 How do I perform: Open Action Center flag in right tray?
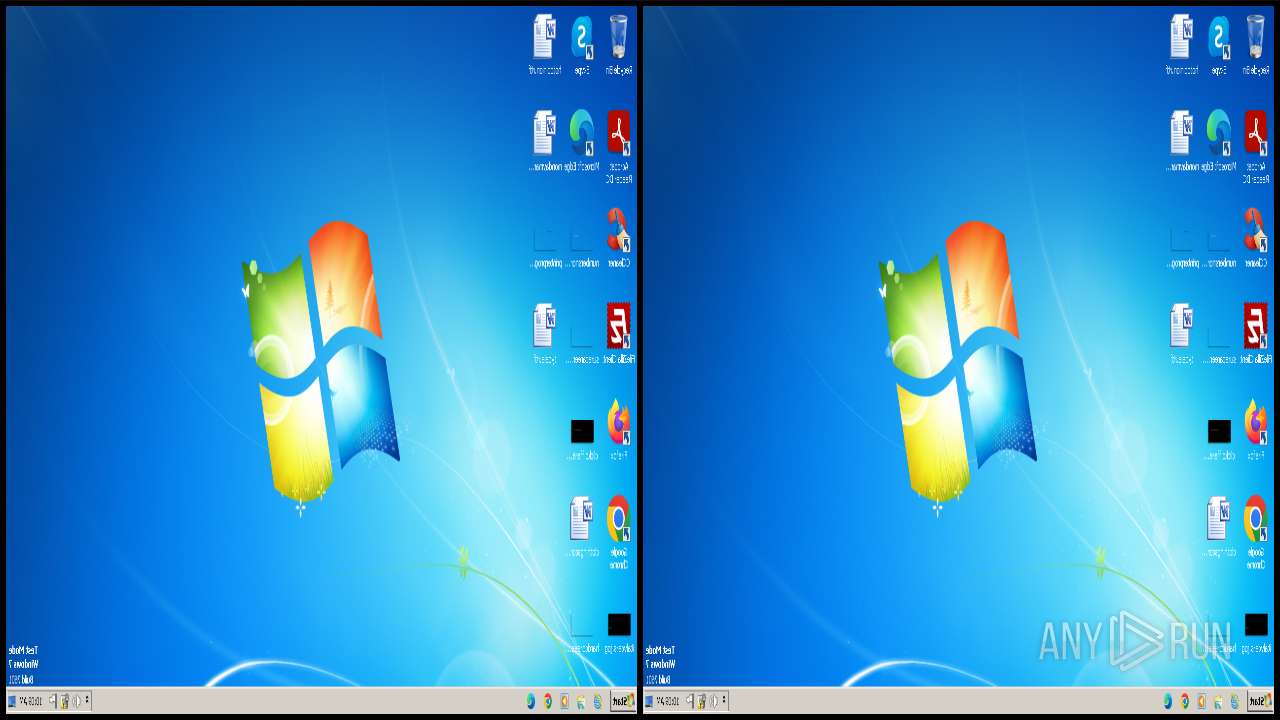point(689,701)
